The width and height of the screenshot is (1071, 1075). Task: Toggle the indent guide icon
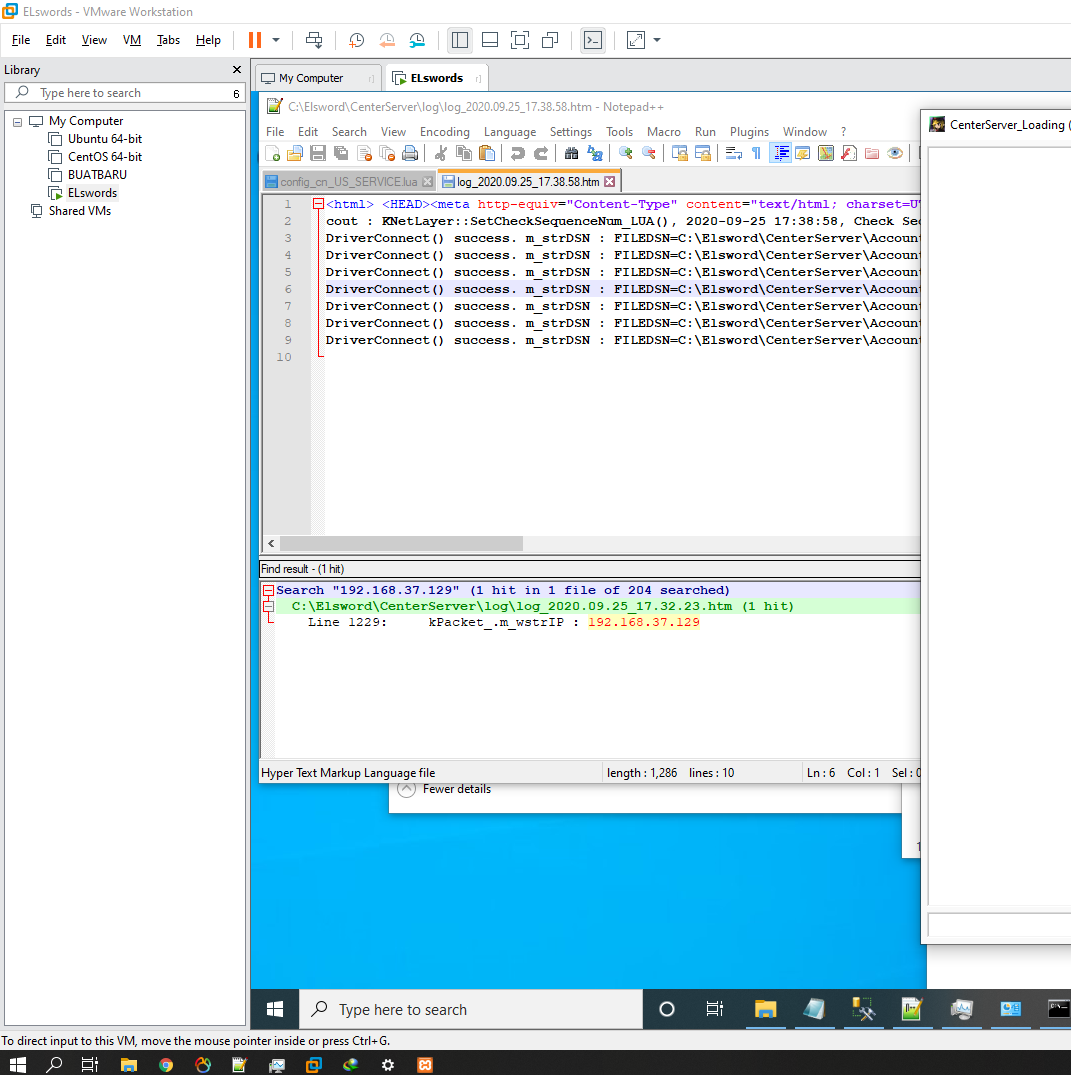780,154
